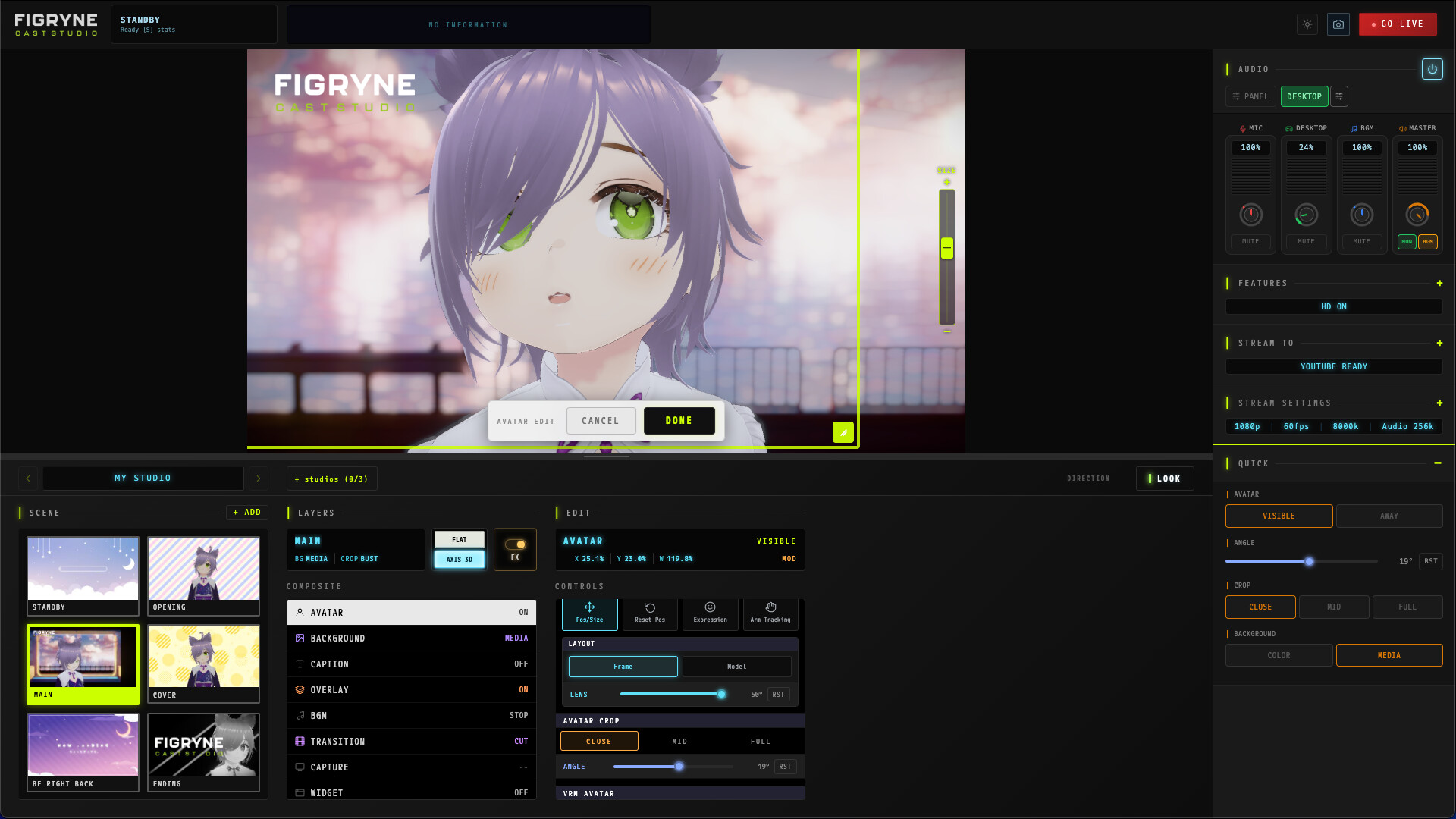Click the camera snapshot icon
1456x819 pixels.
(1338, 24)
